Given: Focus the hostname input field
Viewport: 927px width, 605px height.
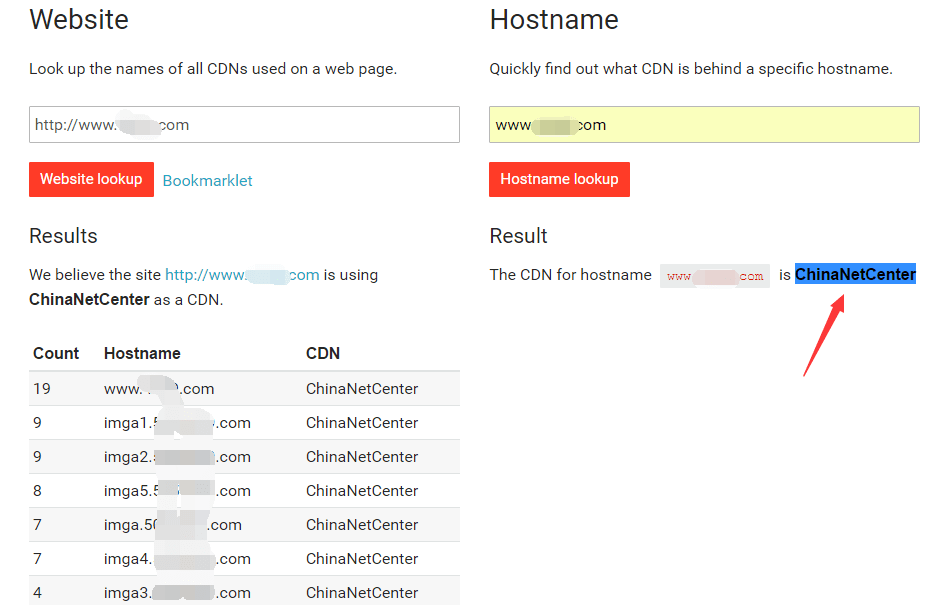Looking at the screenshot, I should coord(704,124).
